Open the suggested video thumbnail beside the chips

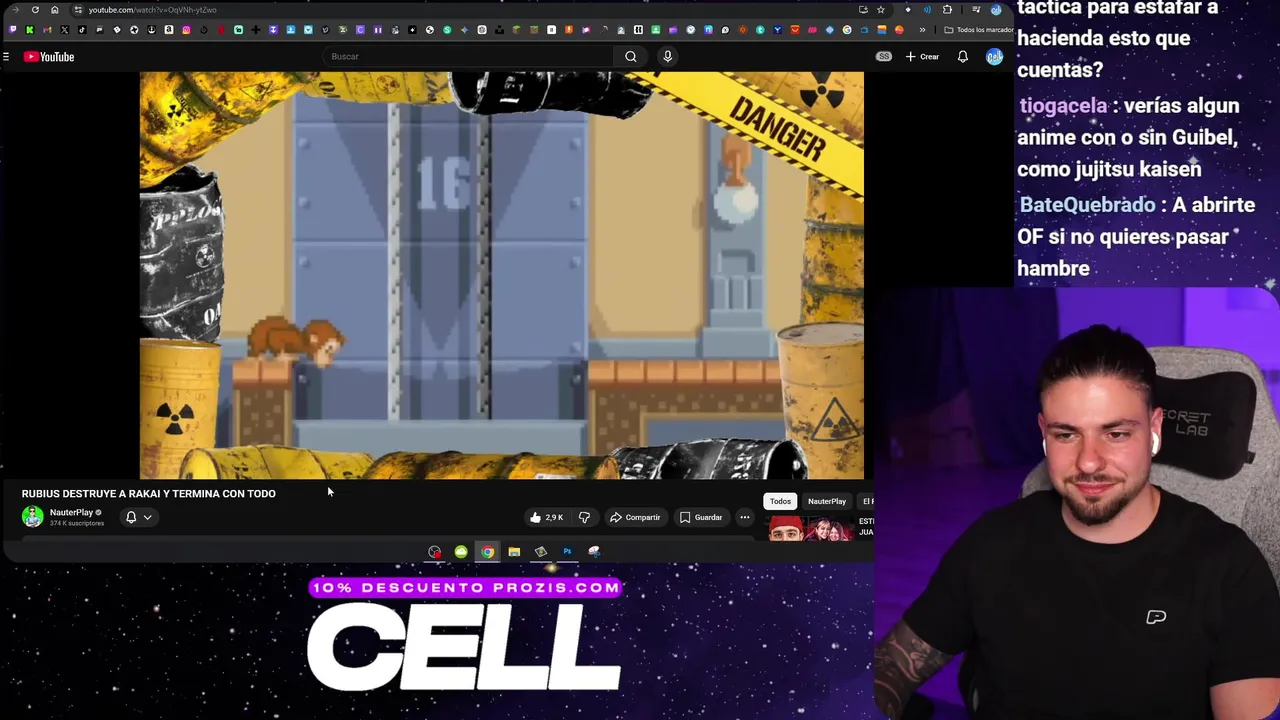click(811, 528)
